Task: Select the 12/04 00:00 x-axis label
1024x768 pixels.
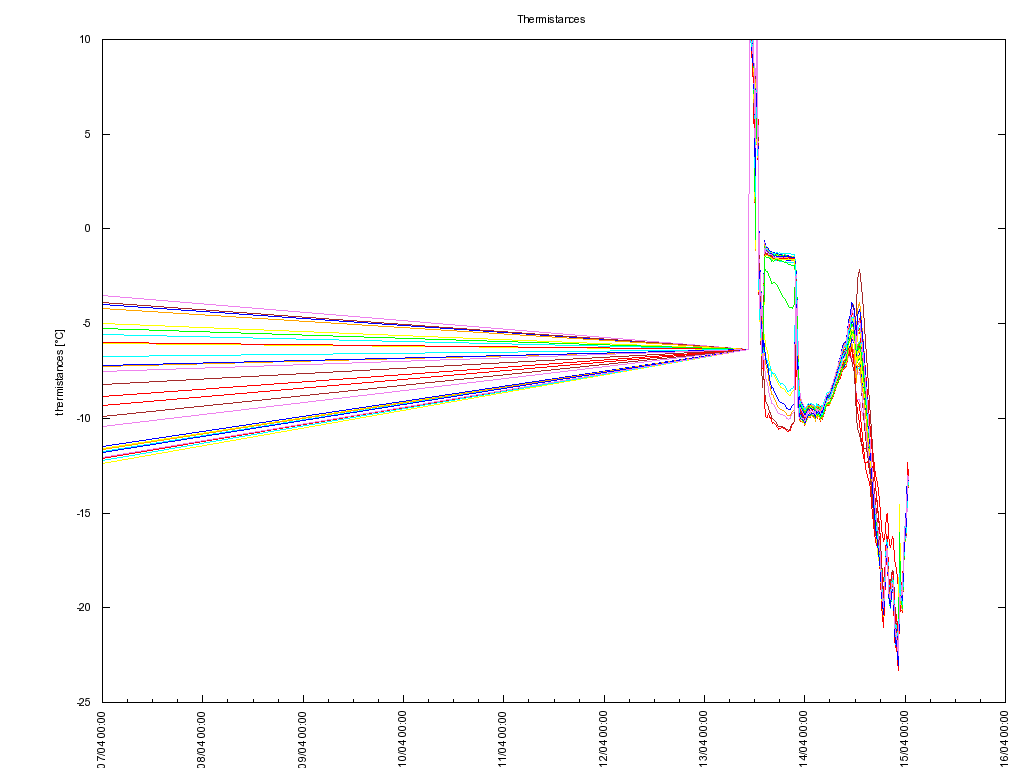Action: (x=604, y=738)
